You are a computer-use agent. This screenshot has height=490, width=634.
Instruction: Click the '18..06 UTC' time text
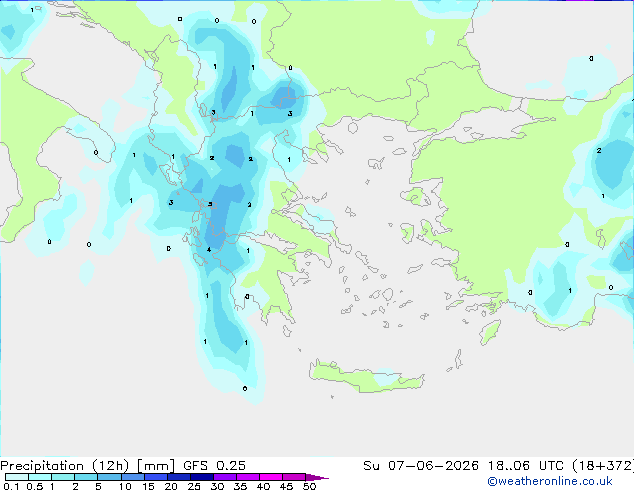(526, 466)
